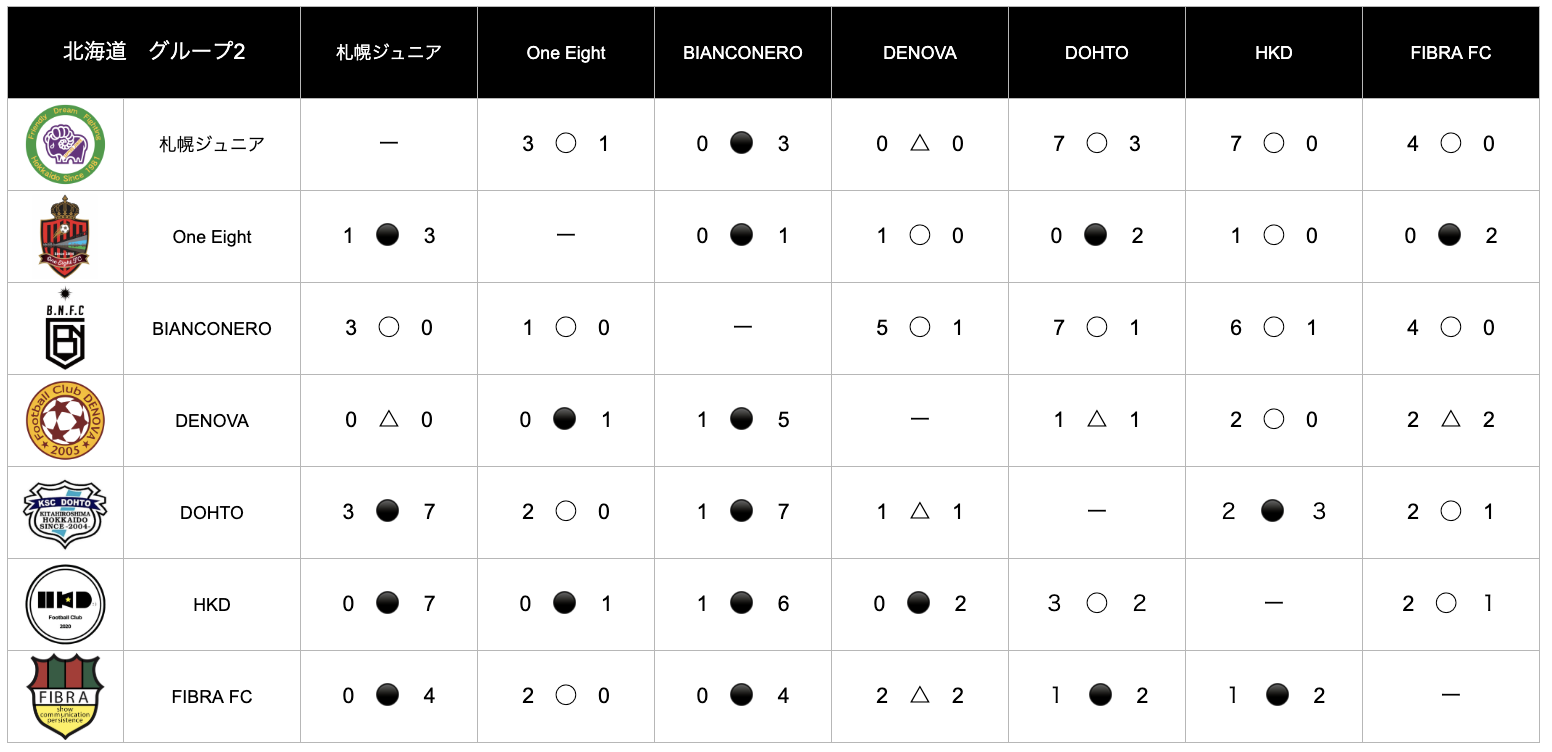Select the FIBRA FC column header

pyautogui.click(x=1450, y=53)
